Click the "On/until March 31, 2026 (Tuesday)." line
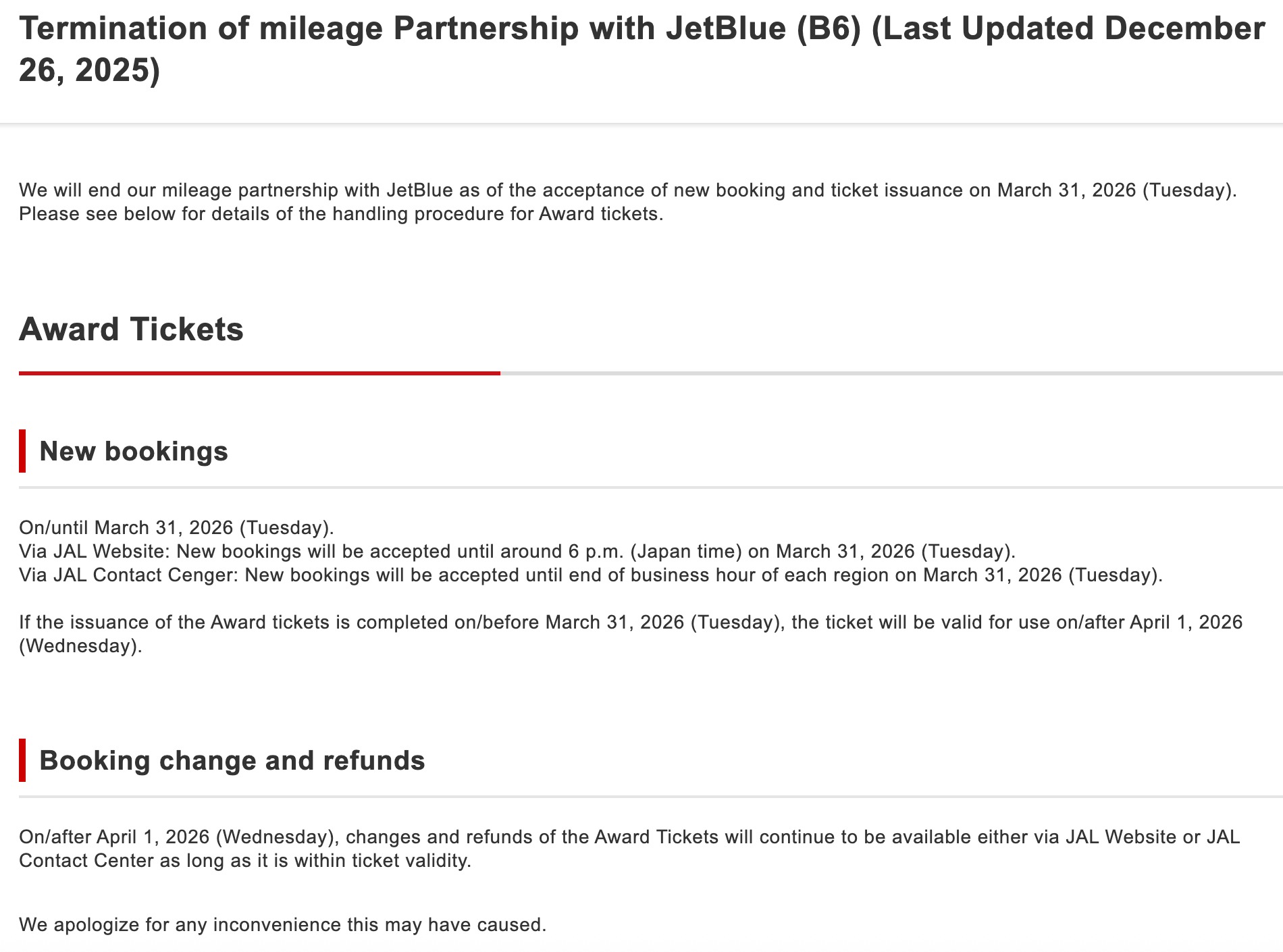 [176, 527]
